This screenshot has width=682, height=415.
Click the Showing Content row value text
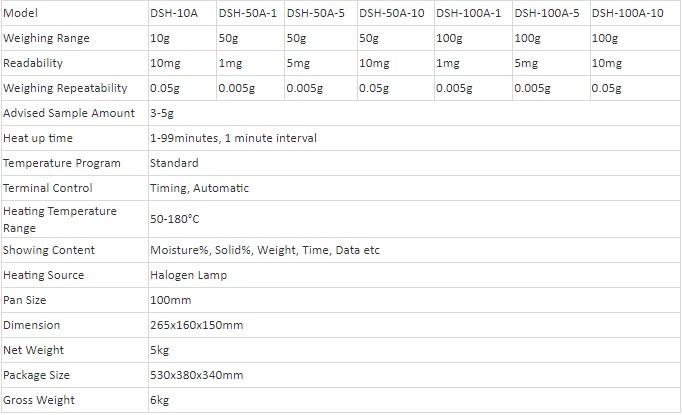(x=264, y=251)
